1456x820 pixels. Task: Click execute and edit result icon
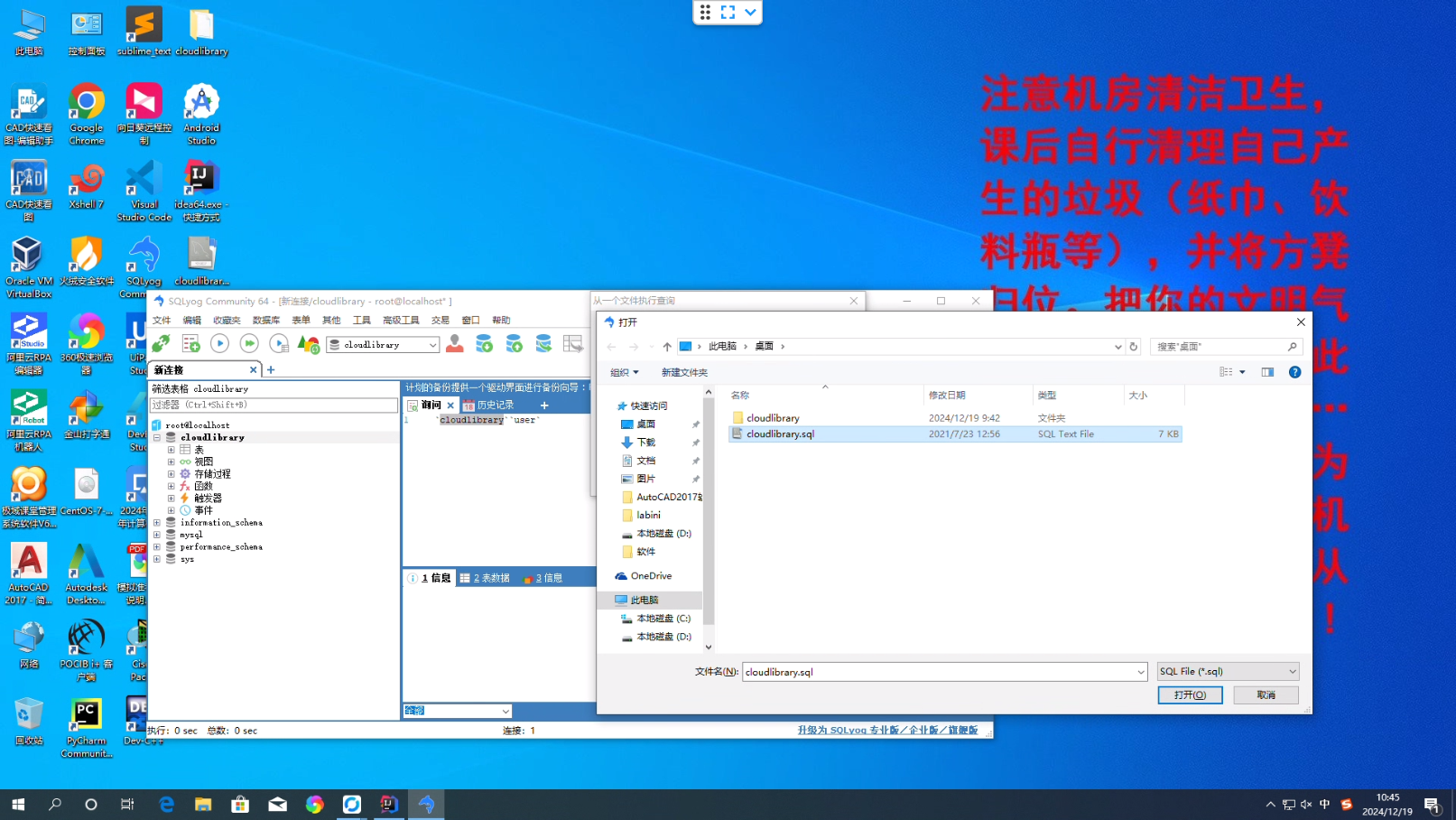[279, 344]
